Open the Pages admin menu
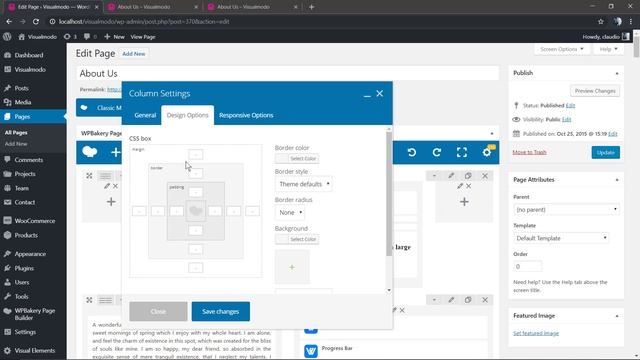This screenshot has width=640, height=360. [33, 117]
